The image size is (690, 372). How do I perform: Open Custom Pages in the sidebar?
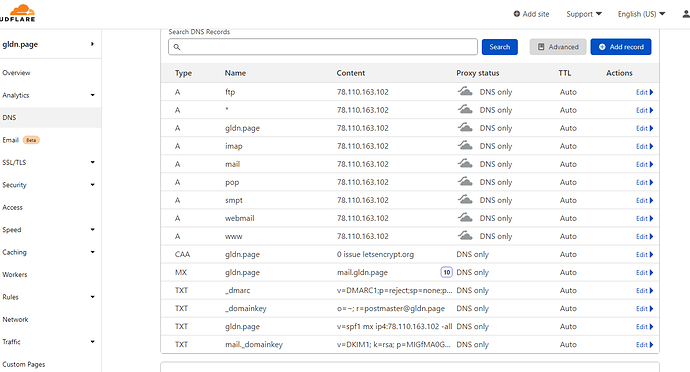tap(24, 365)
